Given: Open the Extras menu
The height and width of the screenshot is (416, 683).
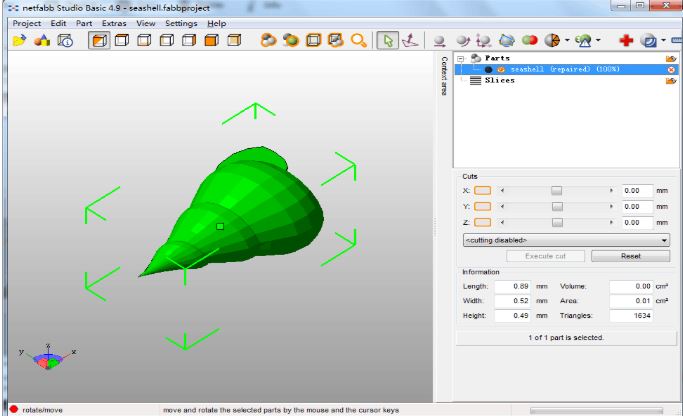Looking at the screenshot, I should click(114, 24).
